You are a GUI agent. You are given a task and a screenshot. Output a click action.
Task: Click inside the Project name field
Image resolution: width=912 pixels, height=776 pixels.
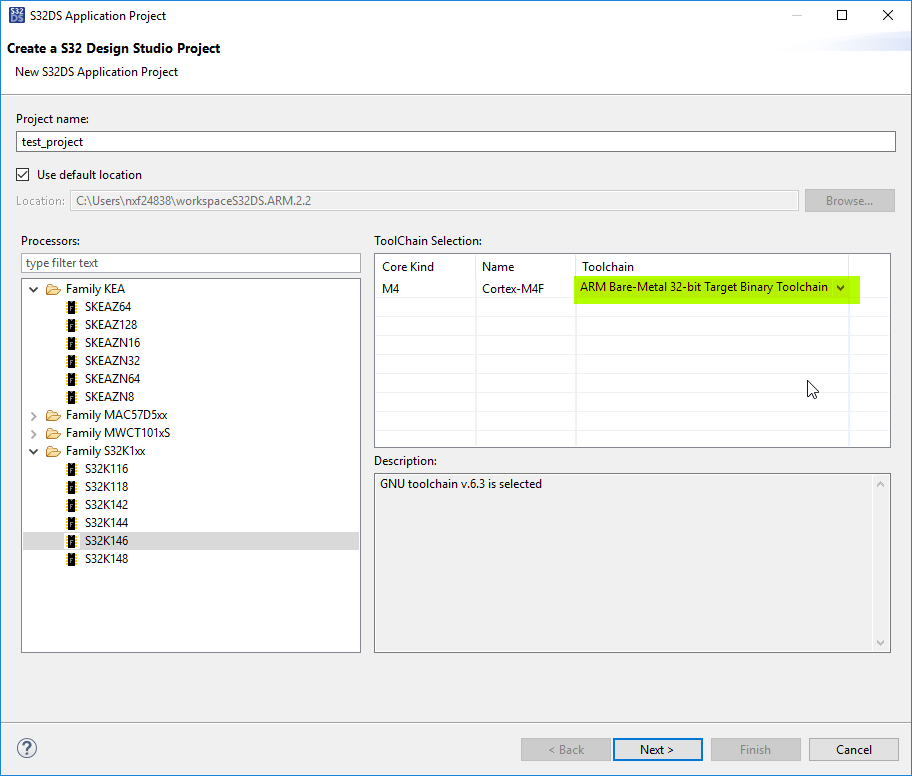click(x=455, y=142)
